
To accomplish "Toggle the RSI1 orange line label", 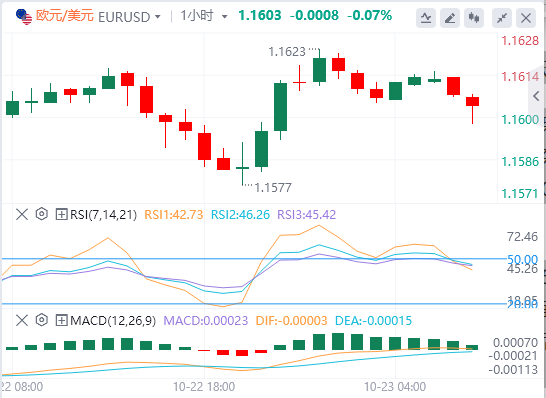I will [x=173, y=214].
